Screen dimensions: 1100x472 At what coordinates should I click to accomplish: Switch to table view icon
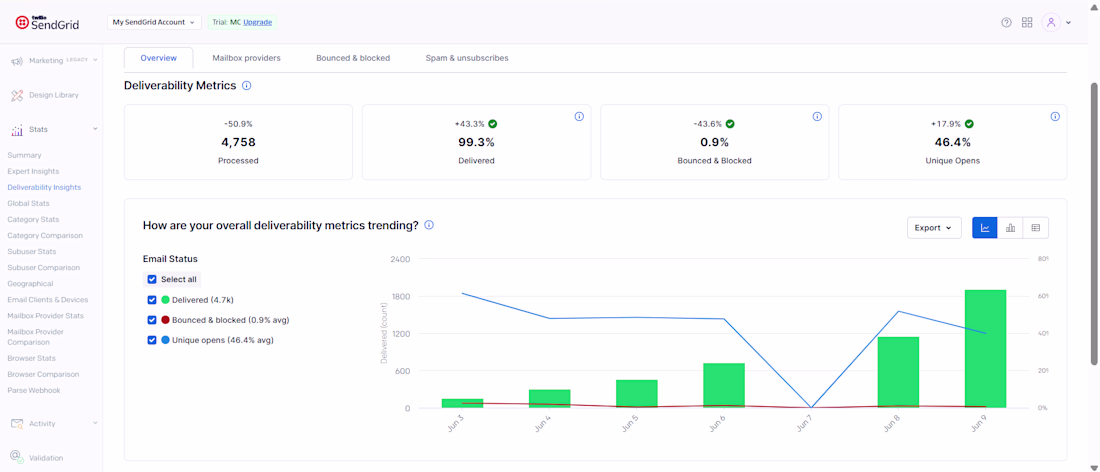pyautogui.click(x=1035, y=228)
